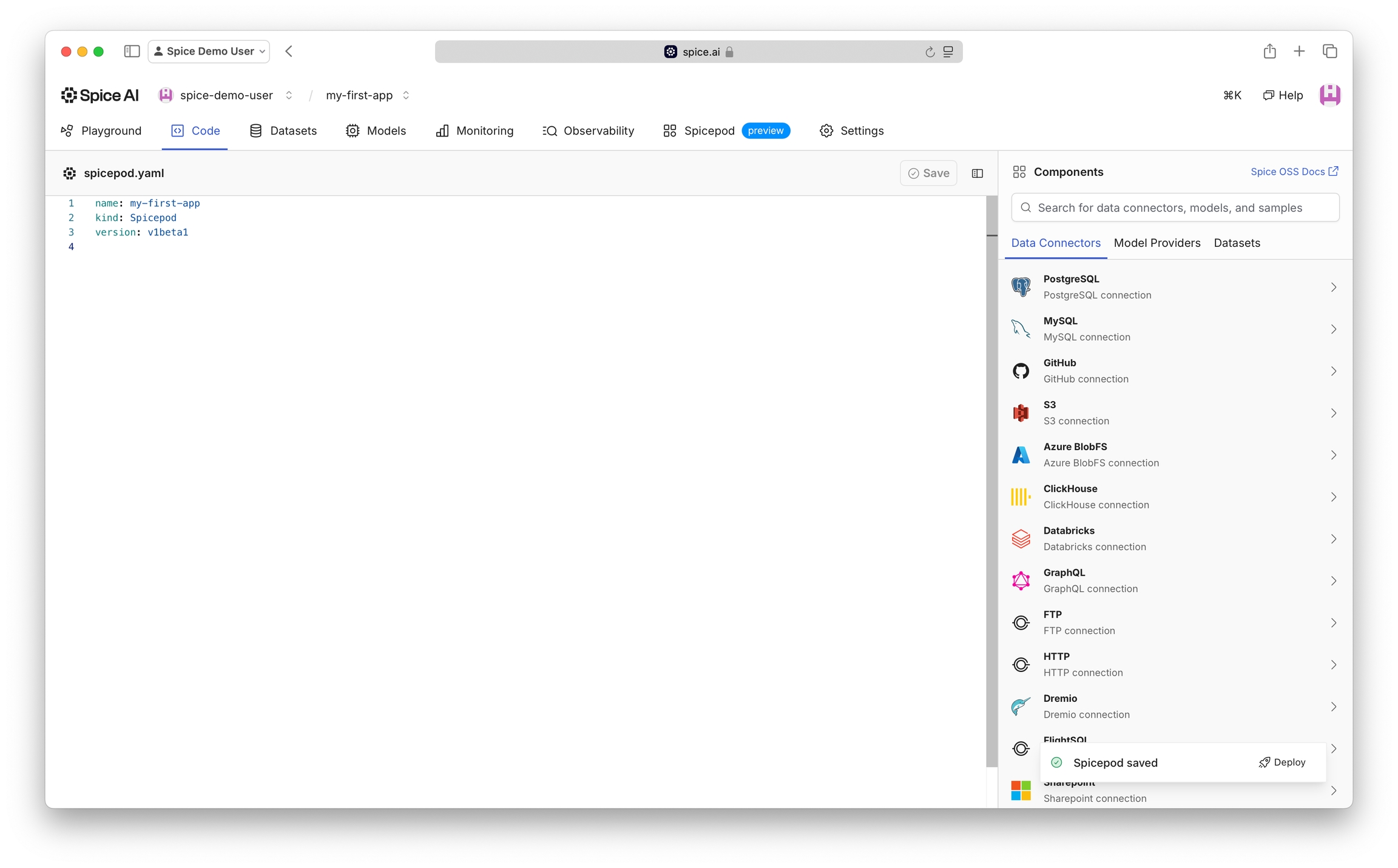1398x868 pixels.
Task: Toggle the editor side panel layout icon
Action: [977, 173]
